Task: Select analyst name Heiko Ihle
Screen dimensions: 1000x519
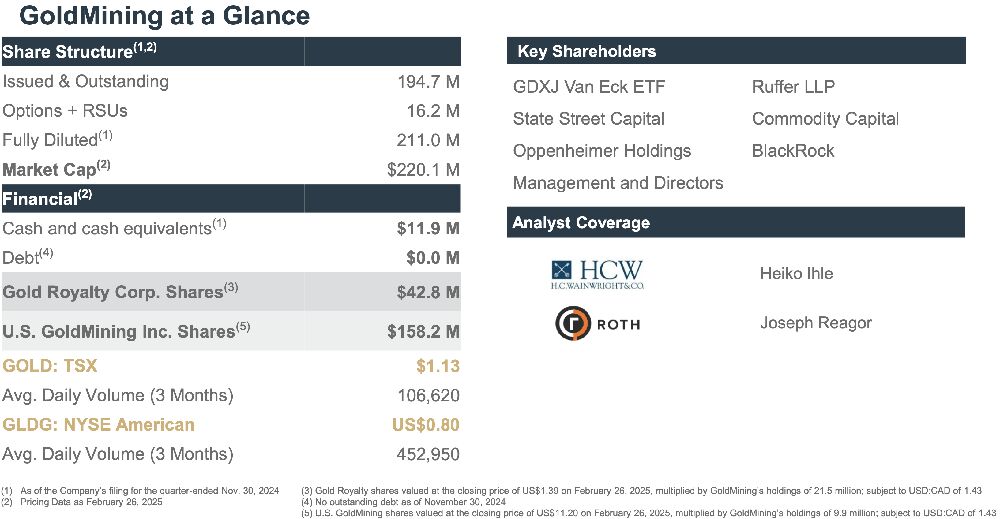Action: tap(796, 273)
